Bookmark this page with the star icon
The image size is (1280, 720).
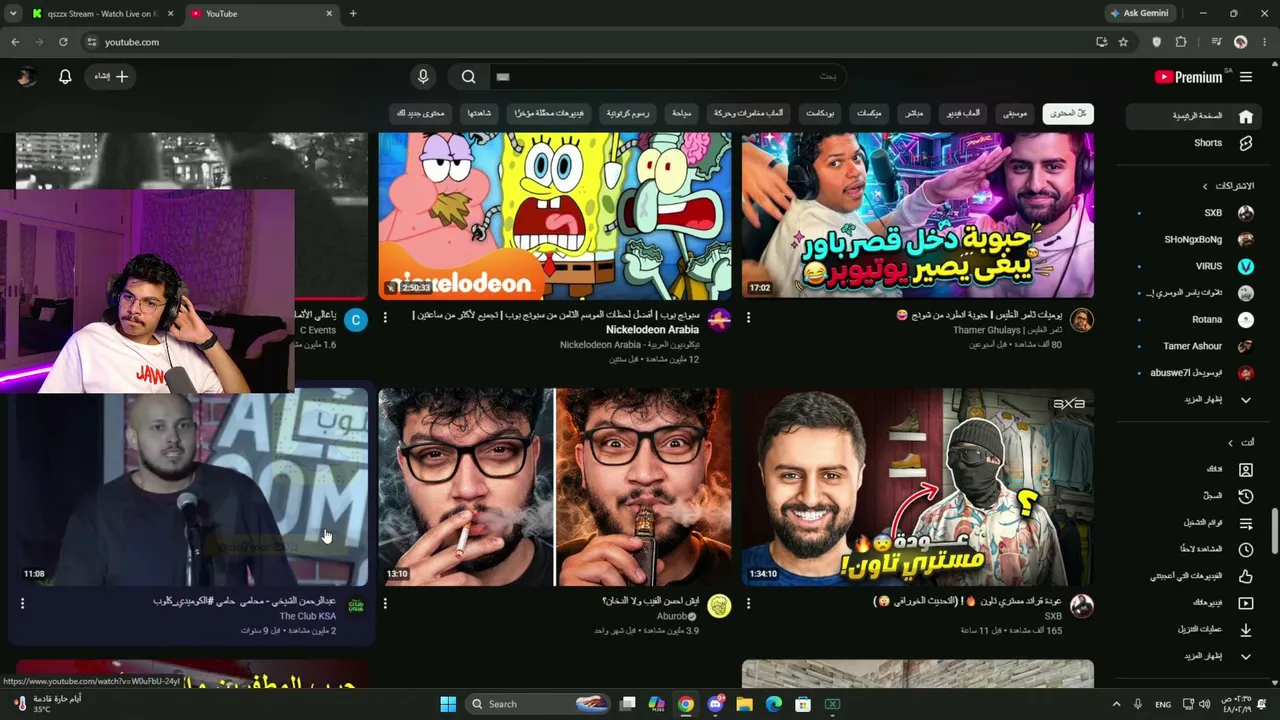coord(1123,42)
